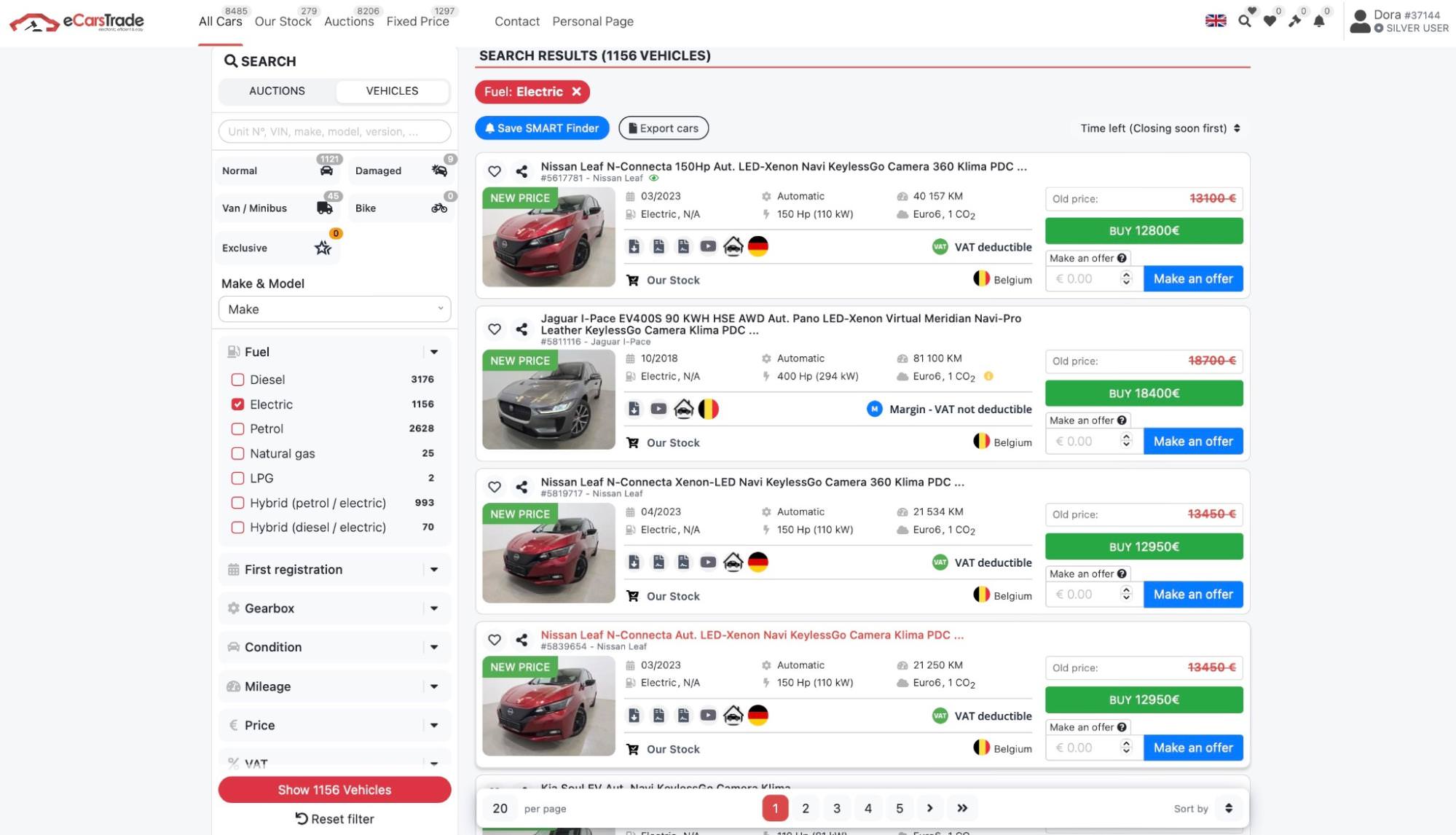The height and width of the screenshot is (835, 1456).
Task: Open the Dora #37144 user profile
Action: [1399, 21]
